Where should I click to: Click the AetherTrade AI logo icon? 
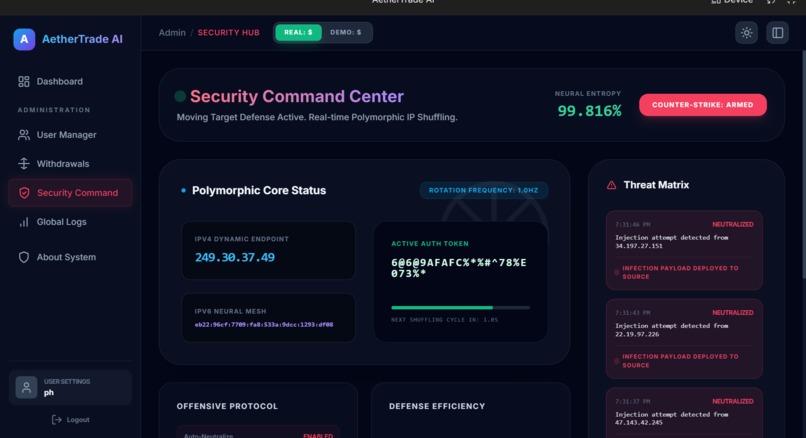24,40
